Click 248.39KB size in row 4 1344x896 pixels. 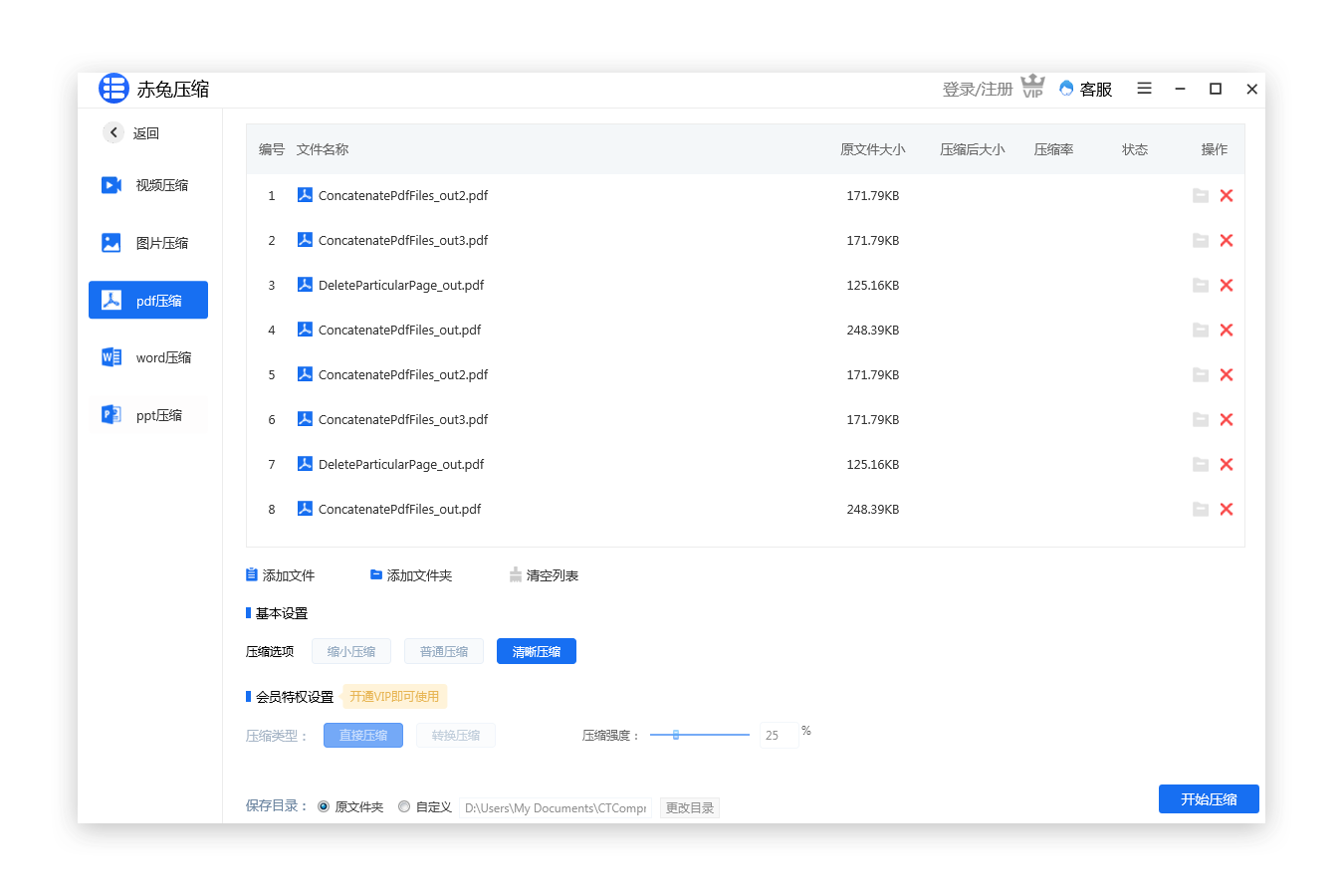coord(873,330)
